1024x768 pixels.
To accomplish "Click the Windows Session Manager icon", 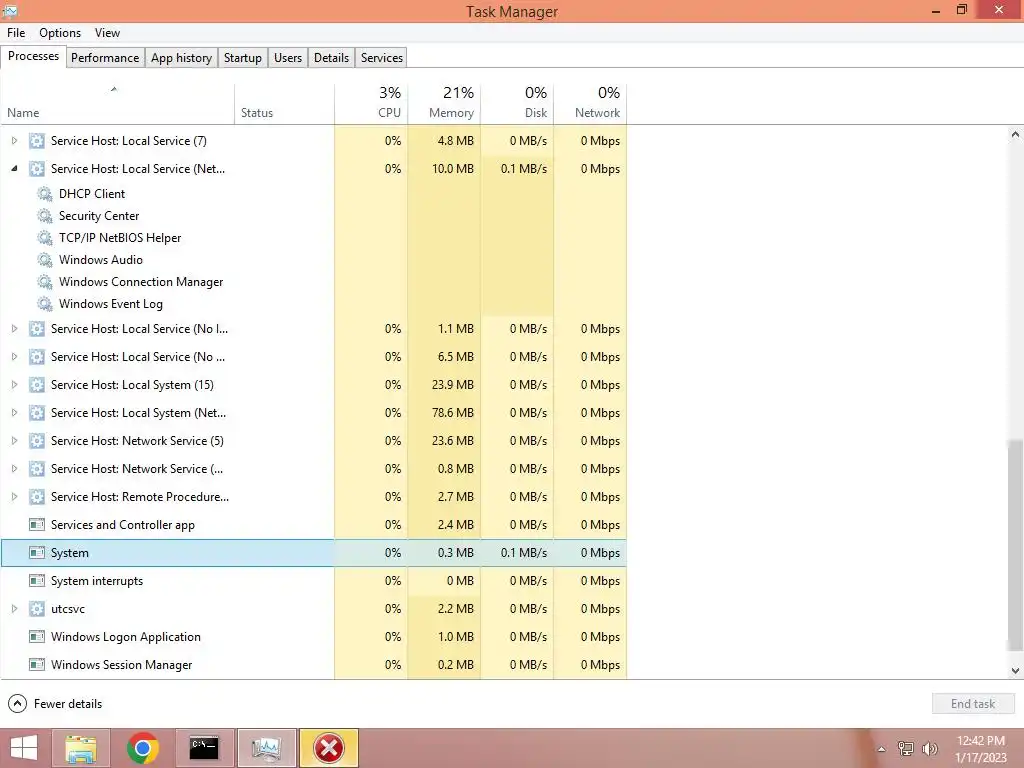I will tap(37, 665).
